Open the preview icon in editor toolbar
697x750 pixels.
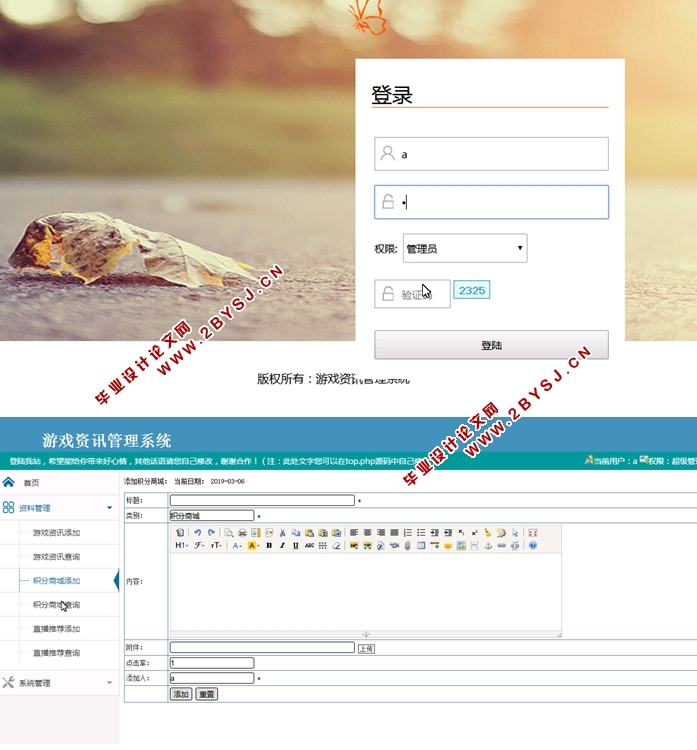[x=229, y=532]
